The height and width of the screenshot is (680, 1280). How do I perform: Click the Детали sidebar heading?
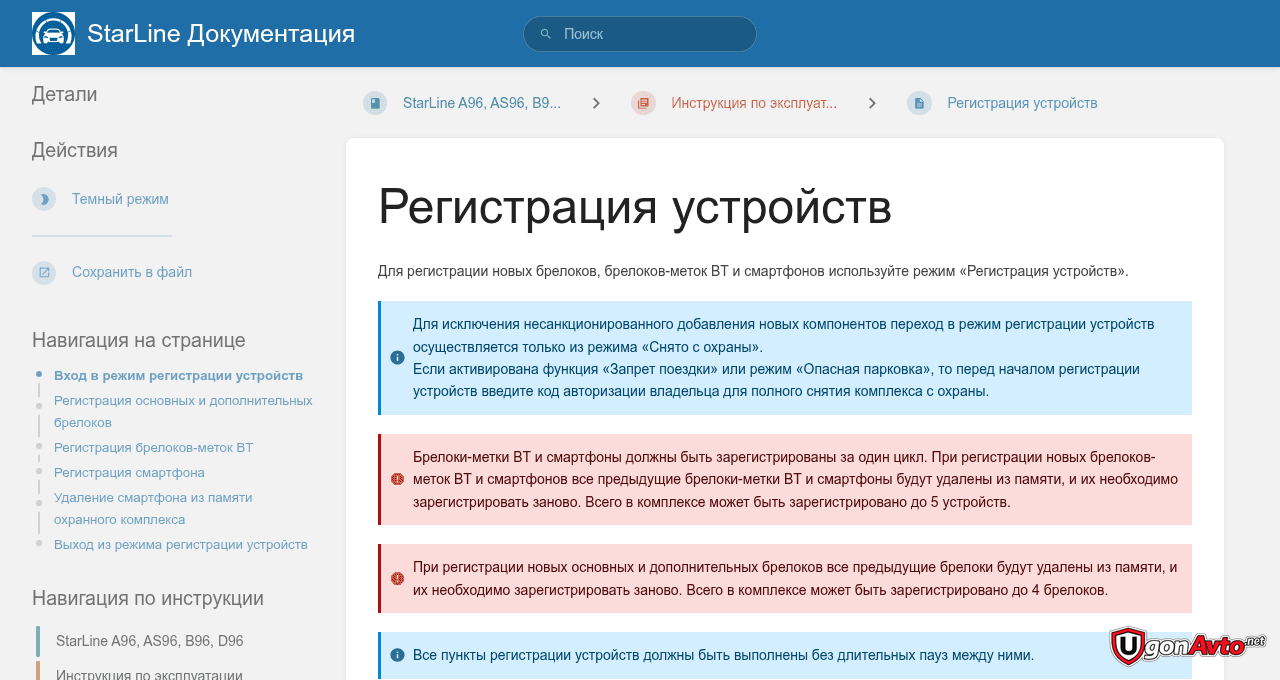65,94
